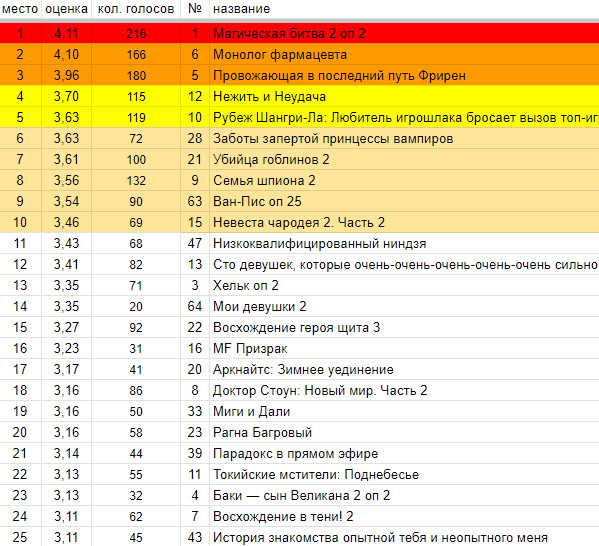Click the rating 3,70 for Нежить и Неудача
Viewport: 599px width, 546px height.
tap(66, 96)
